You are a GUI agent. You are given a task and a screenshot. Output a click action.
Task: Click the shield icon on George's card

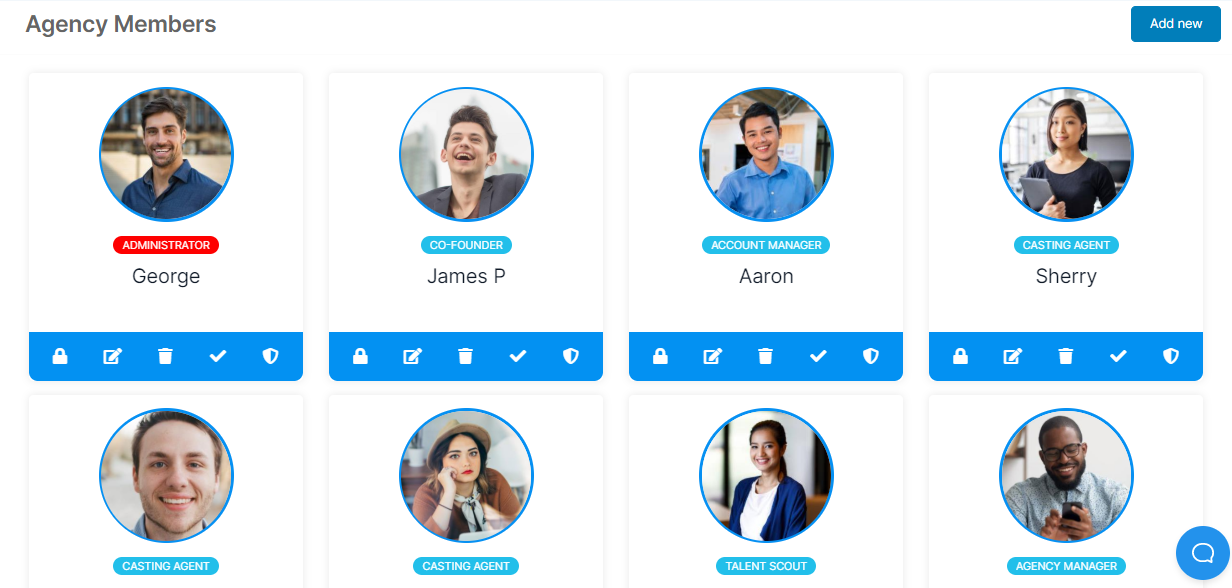[271, 356]
